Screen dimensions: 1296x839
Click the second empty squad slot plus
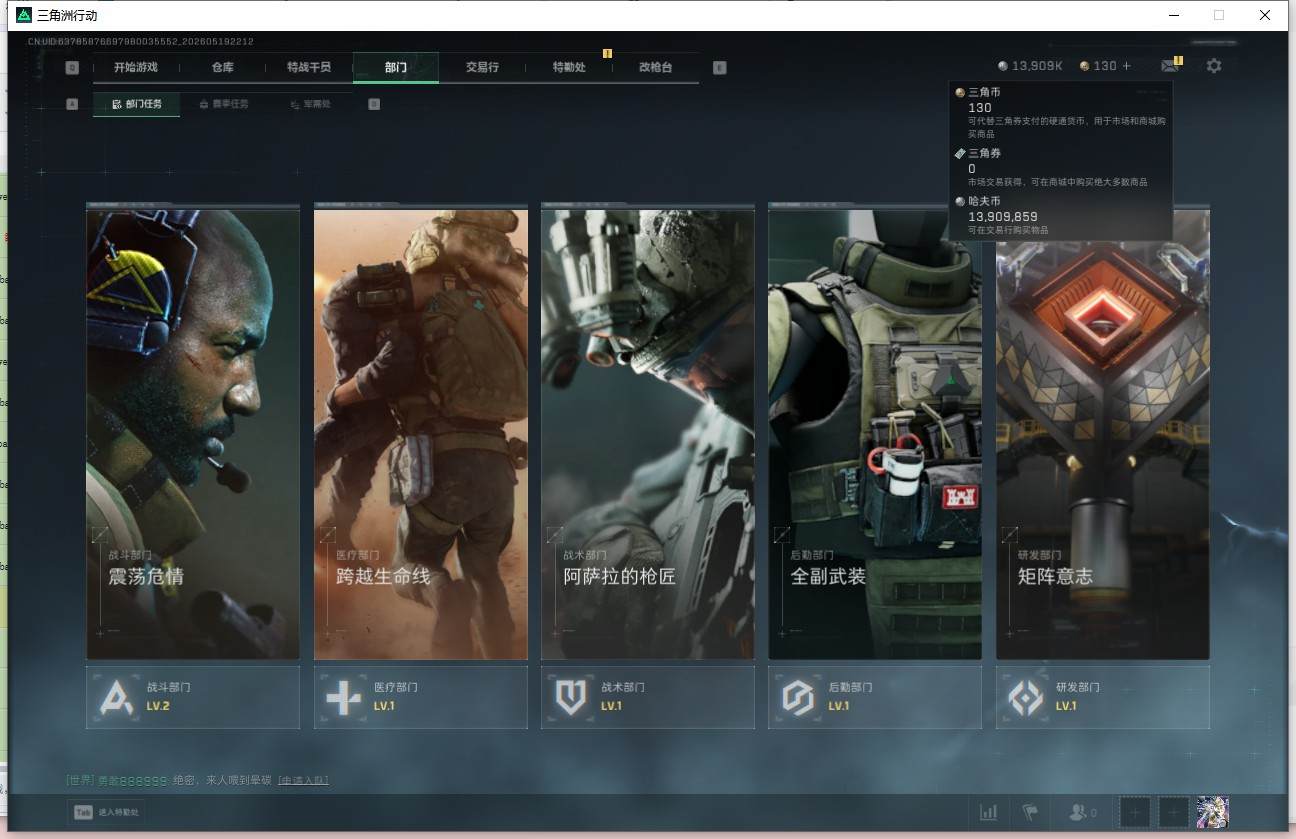(1174, 812)
